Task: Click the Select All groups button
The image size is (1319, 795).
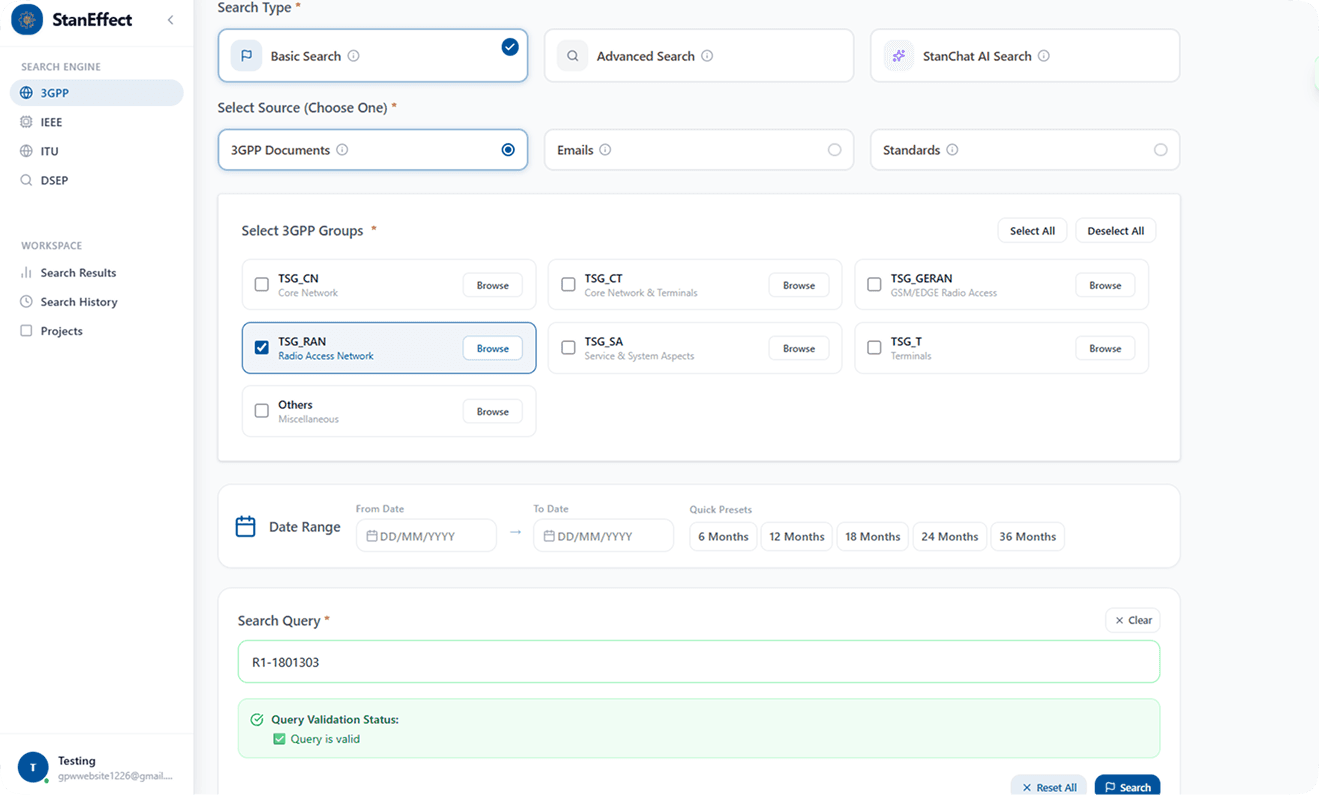Action: pos(1032,231)
